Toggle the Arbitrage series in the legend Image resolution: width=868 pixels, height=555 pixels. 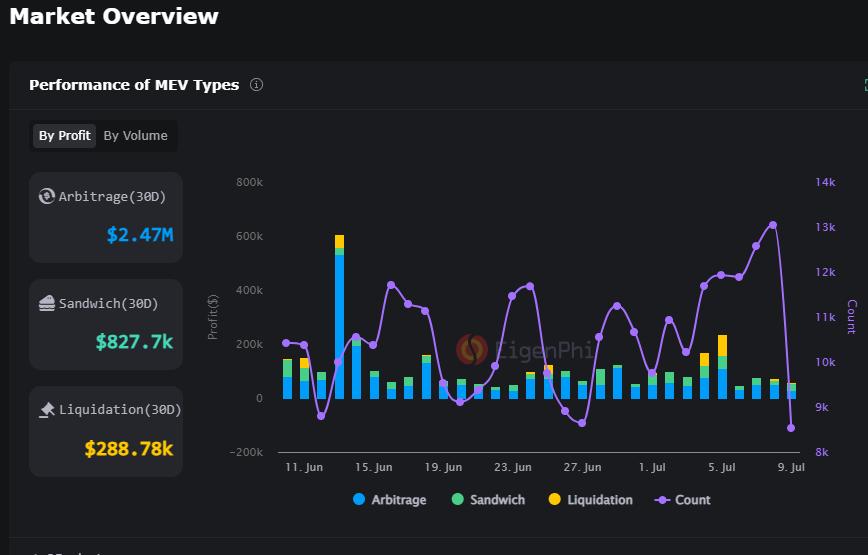(x=390, y=500)
